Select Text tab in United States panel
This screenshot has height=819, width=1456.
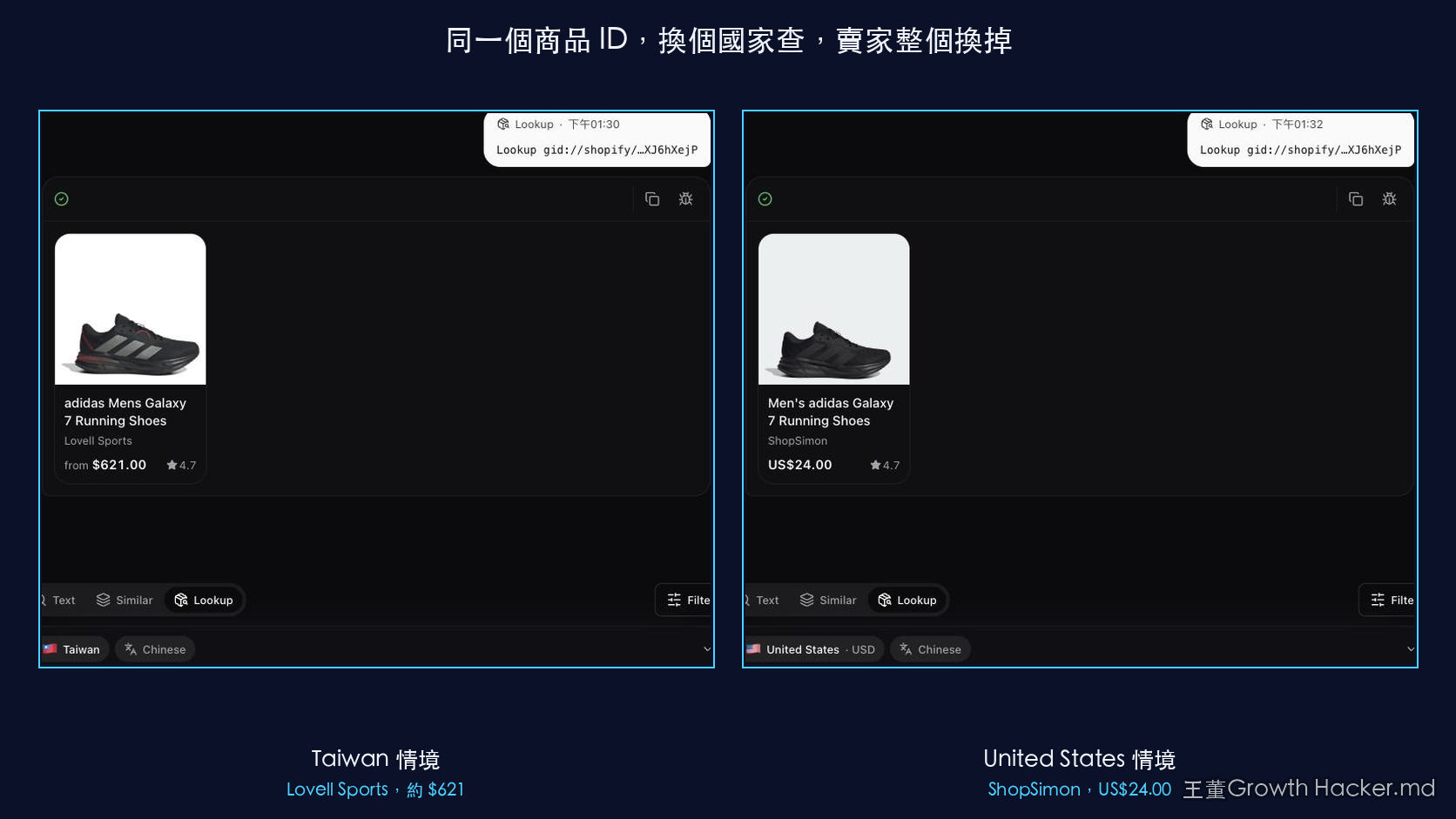[765, 601]
